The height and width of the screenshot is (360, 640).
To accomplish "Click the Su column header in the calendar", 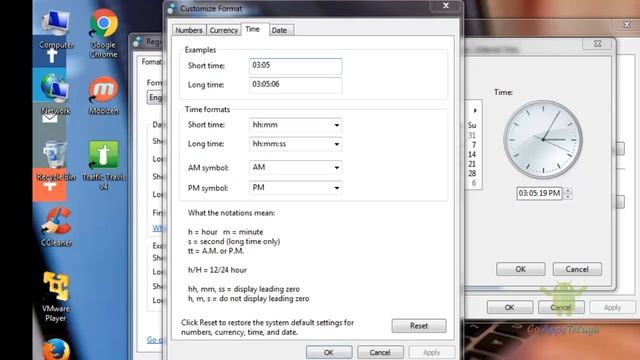I will (472, 125).
